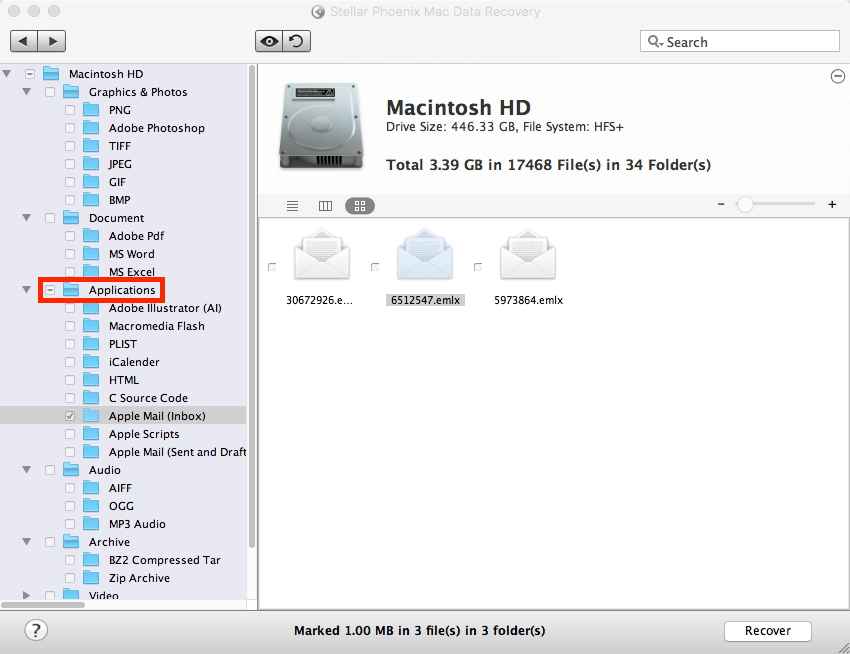The image size is (850, 654).
Task: Click in the Search field
Action: (740, 41)
